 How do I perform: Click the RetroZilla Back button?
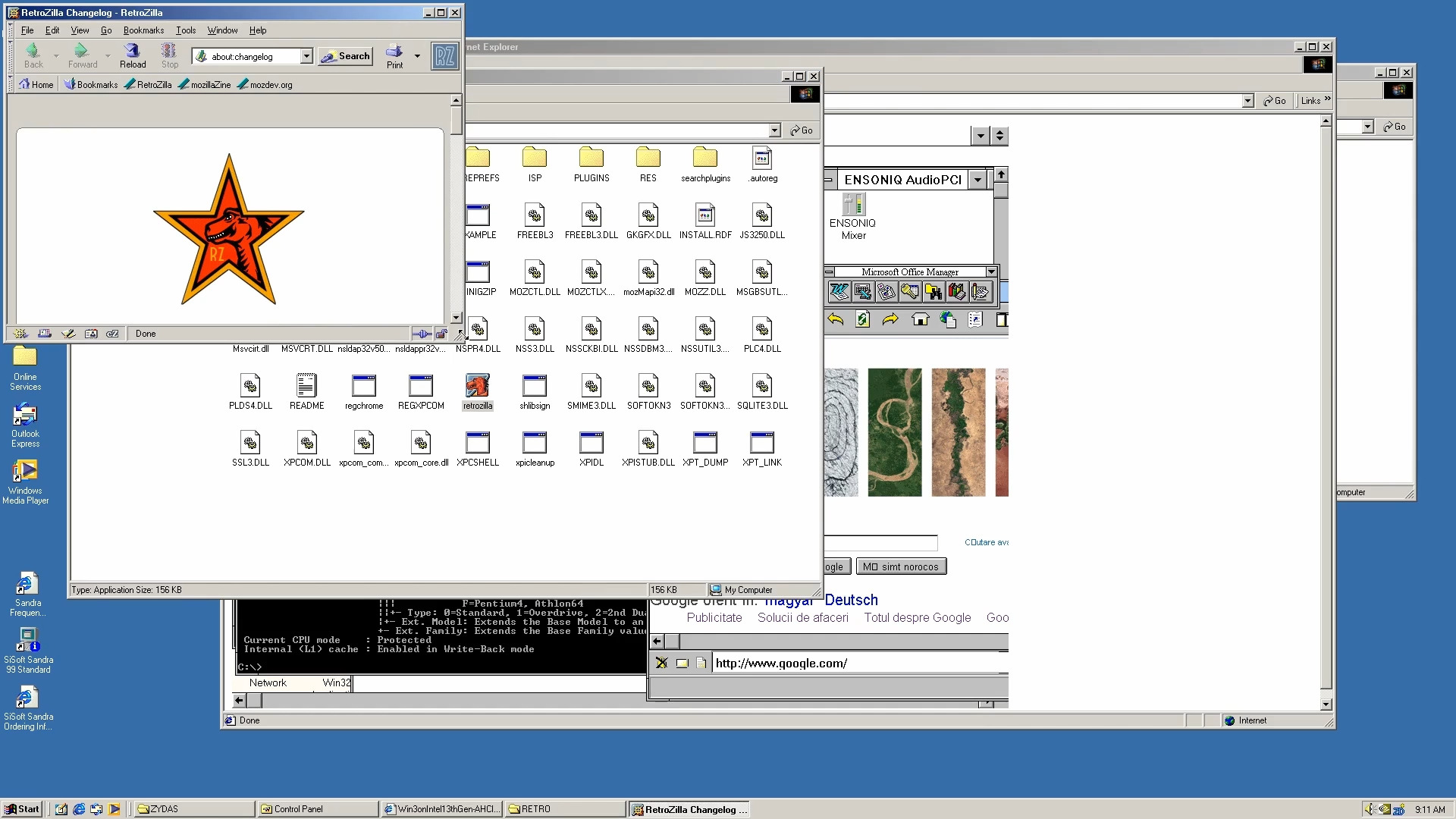coord(33,55)
